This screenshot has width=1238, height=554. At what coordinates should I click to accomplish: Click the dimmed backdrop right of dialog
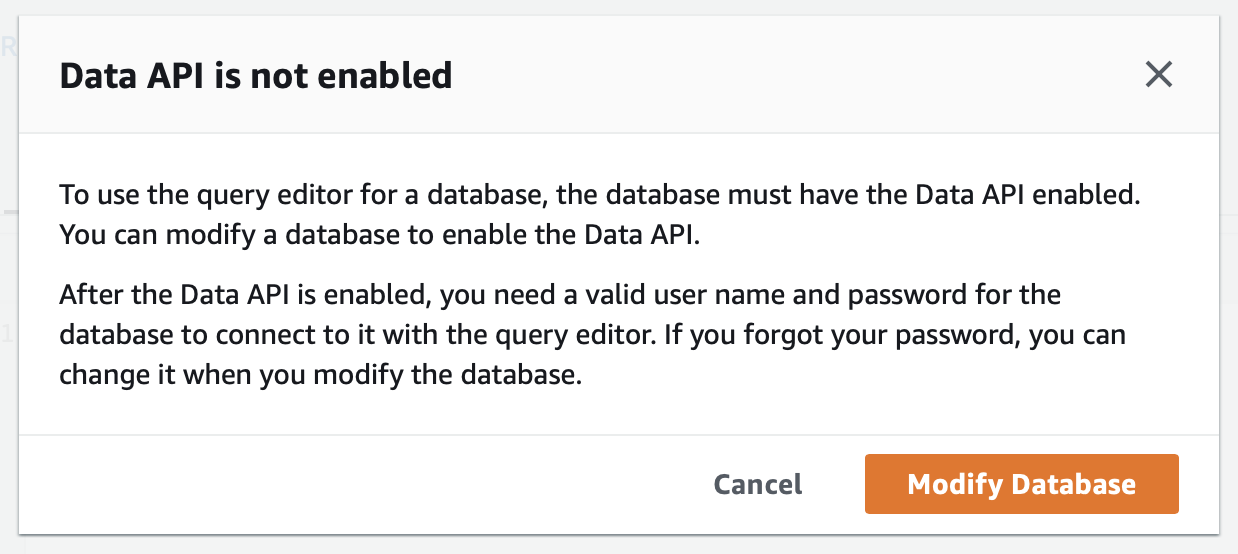pos(1229,300)
